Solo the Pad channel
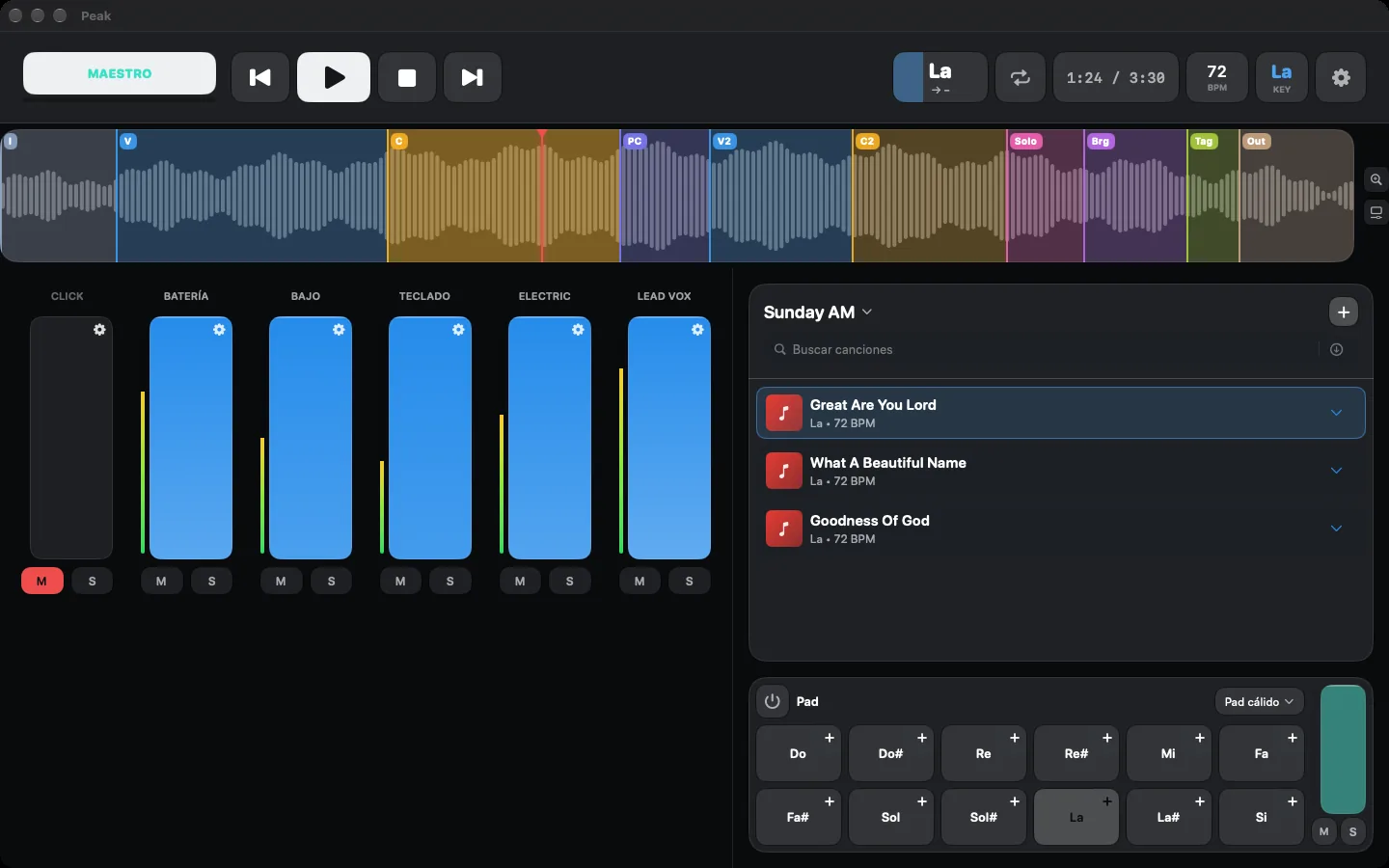The image size is (1389, 868). coord(1353,831)
